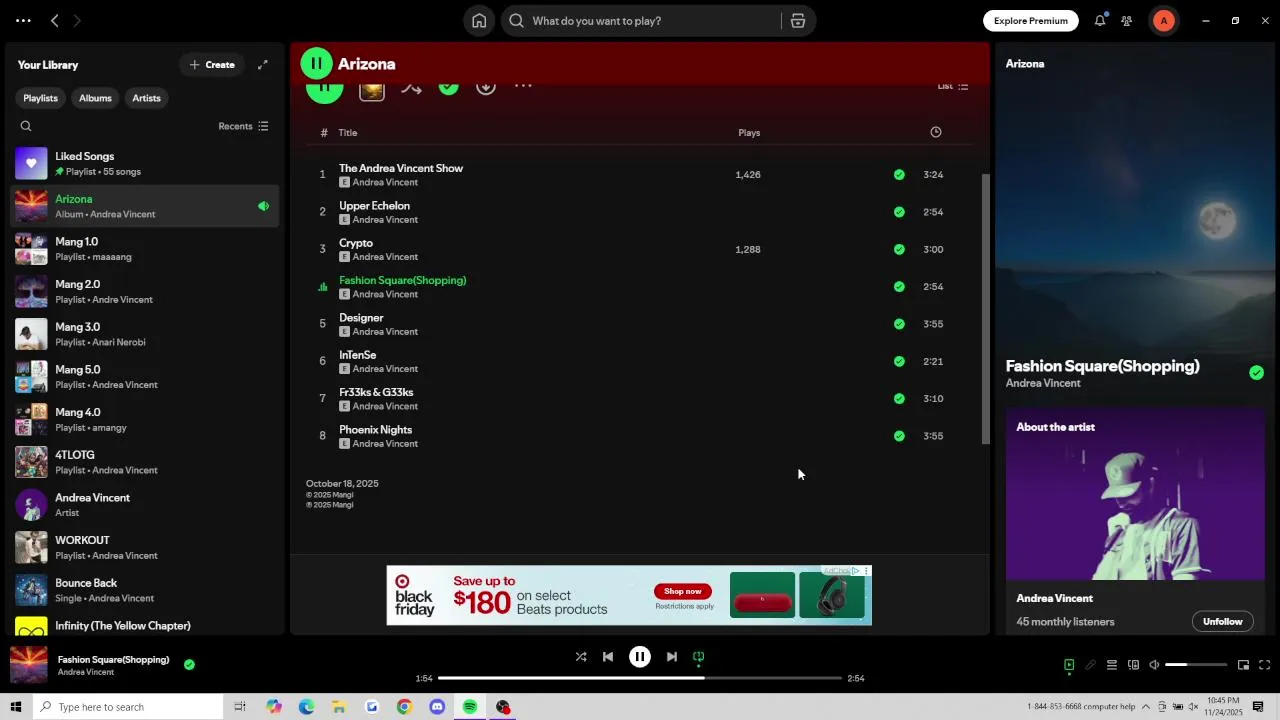The image size is (1280, 720).
Task: Open WORKOUT playlist
Action: (146, 547)
